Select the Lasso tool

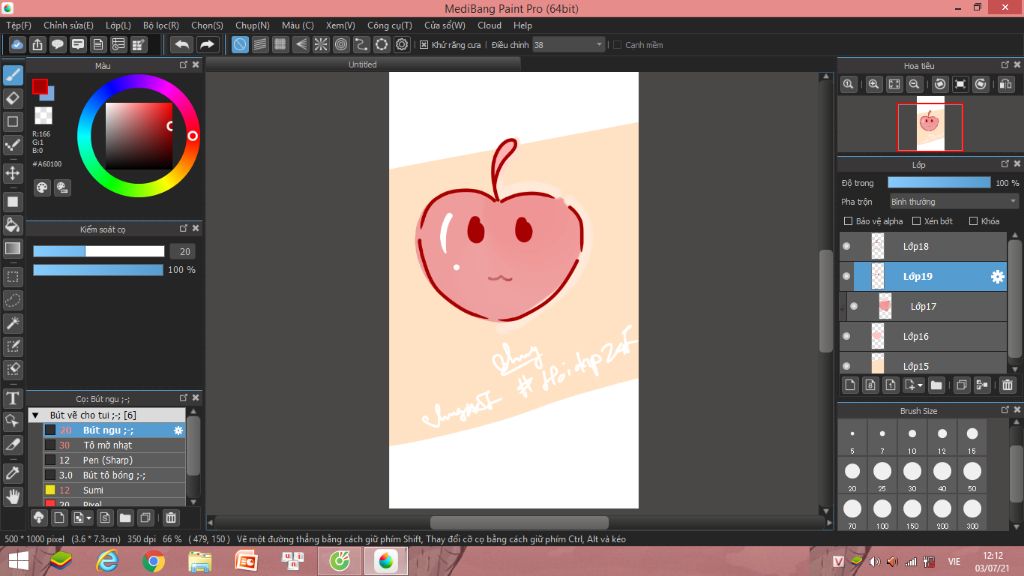click(12, 300)
